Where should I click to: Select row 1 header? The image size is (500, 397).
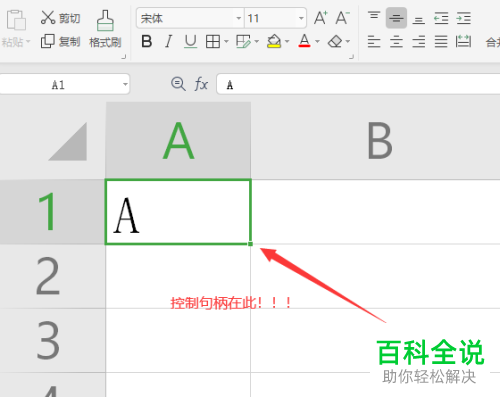click(x=52, y=212)
